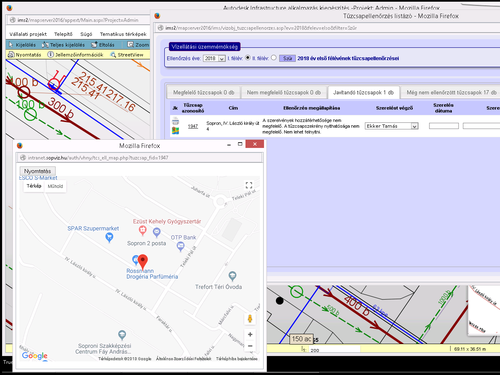The height and width of the screenshot is (375, 500).
Task: Click the Tűzcsap azonosító column header
Action: tap(193, 108)
